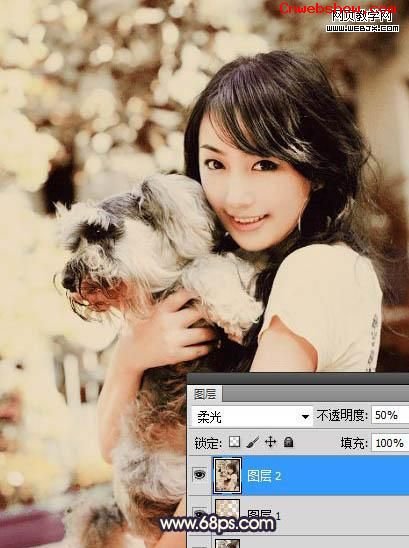Viewport: 409px width, 548px height.
Task: Click the empty tab strip beside 图层
Action: 315,394
